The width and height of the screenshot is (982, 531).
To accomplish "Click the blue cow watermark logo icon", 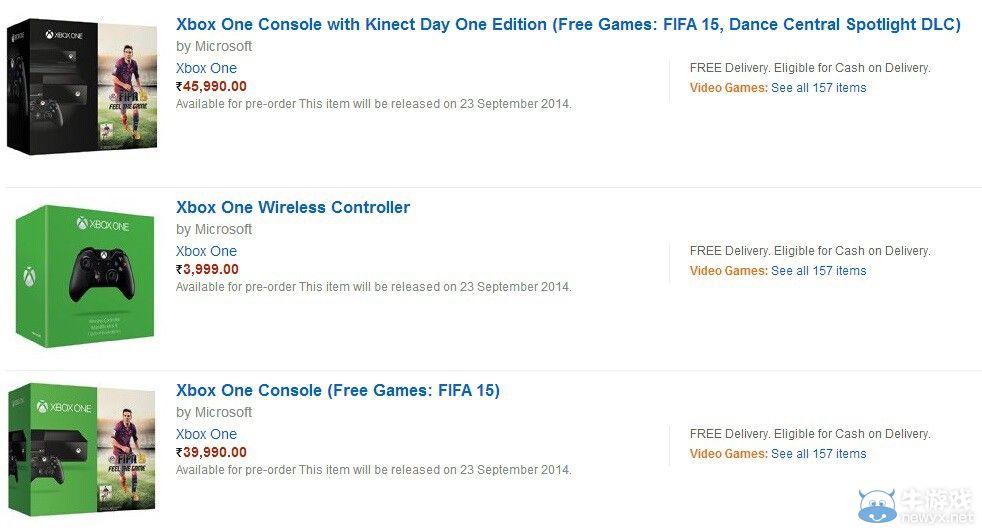I will coord(877,506).
